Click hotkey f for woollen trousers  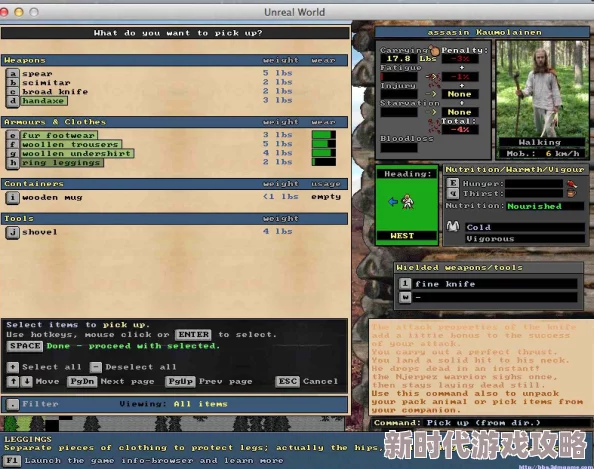click(x=13, y=144)
